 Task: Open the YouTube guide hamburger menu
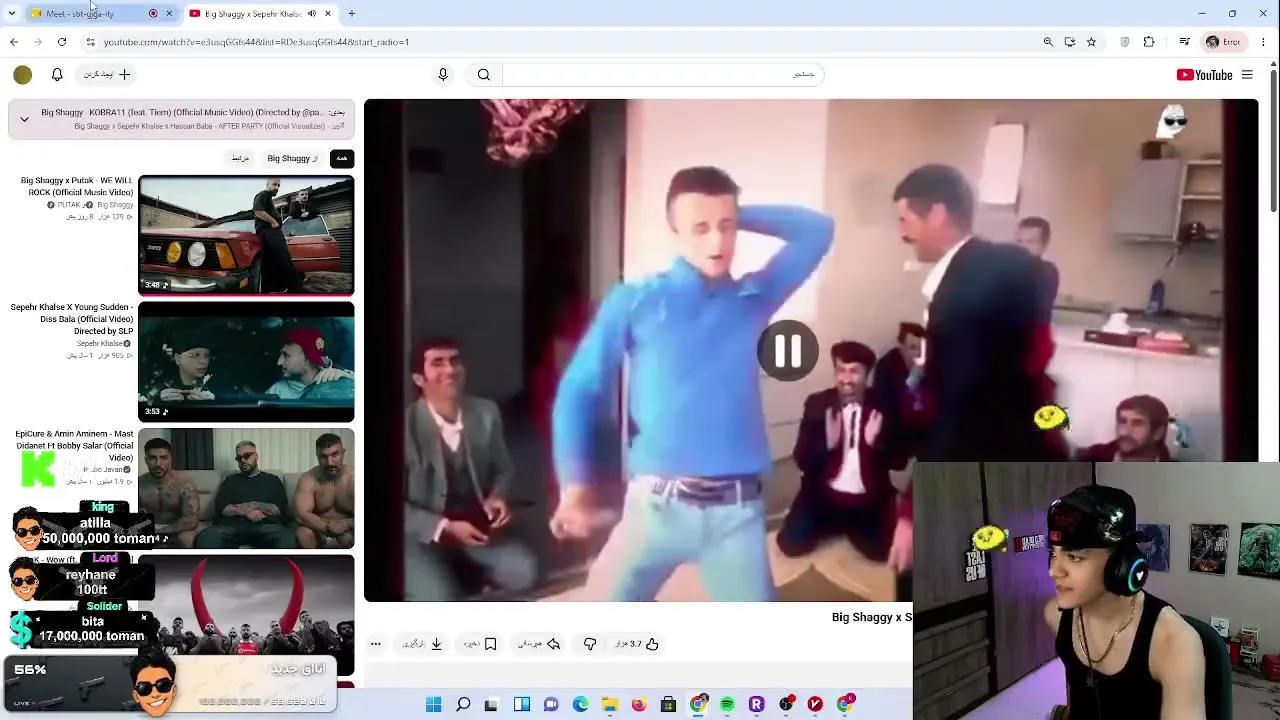(1247, 75)
